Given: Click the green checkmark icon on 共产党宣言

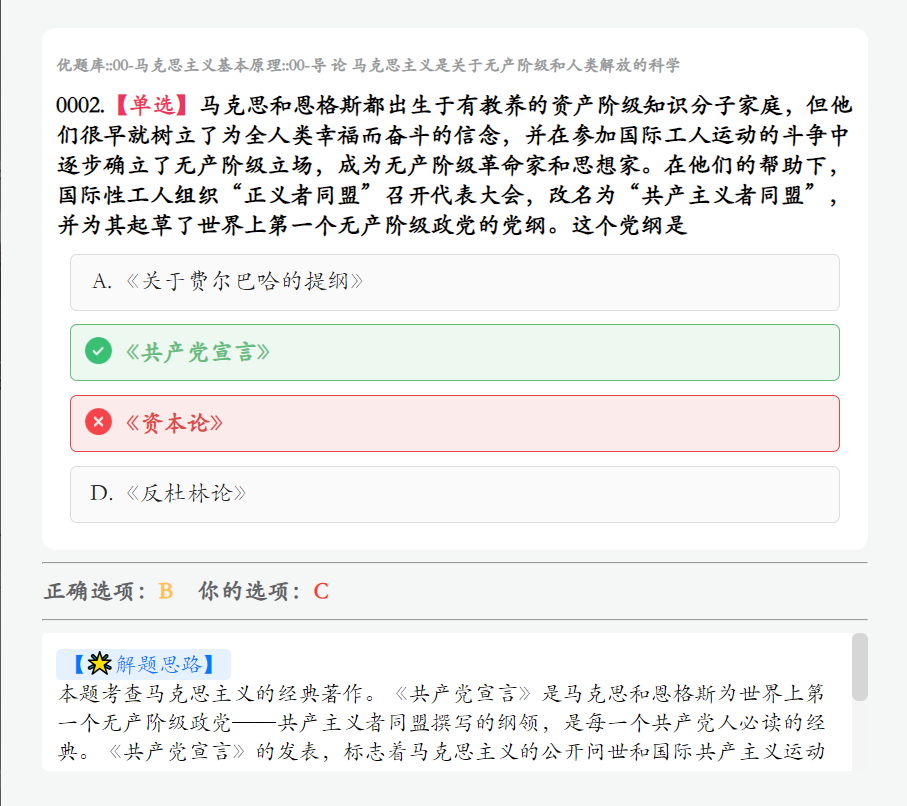Looking at the screenshot, I should coord(98,351).
